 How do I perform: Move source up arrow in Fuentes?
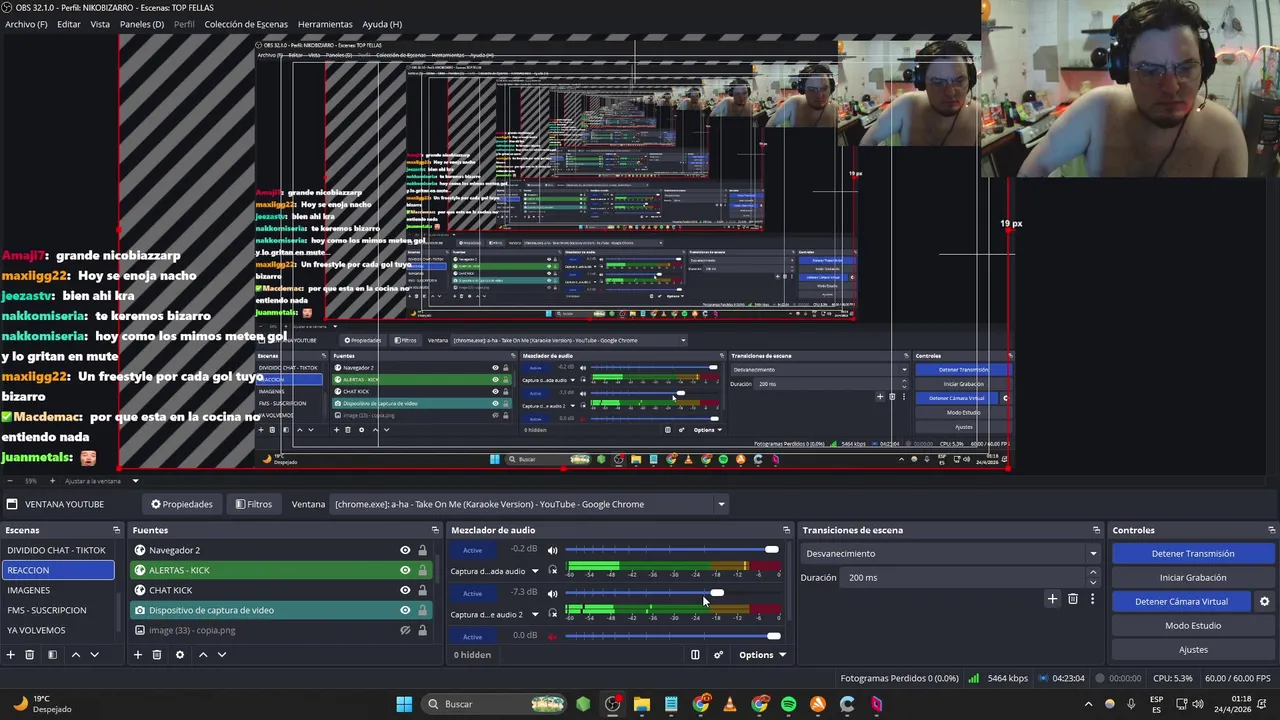pos(203,655)
